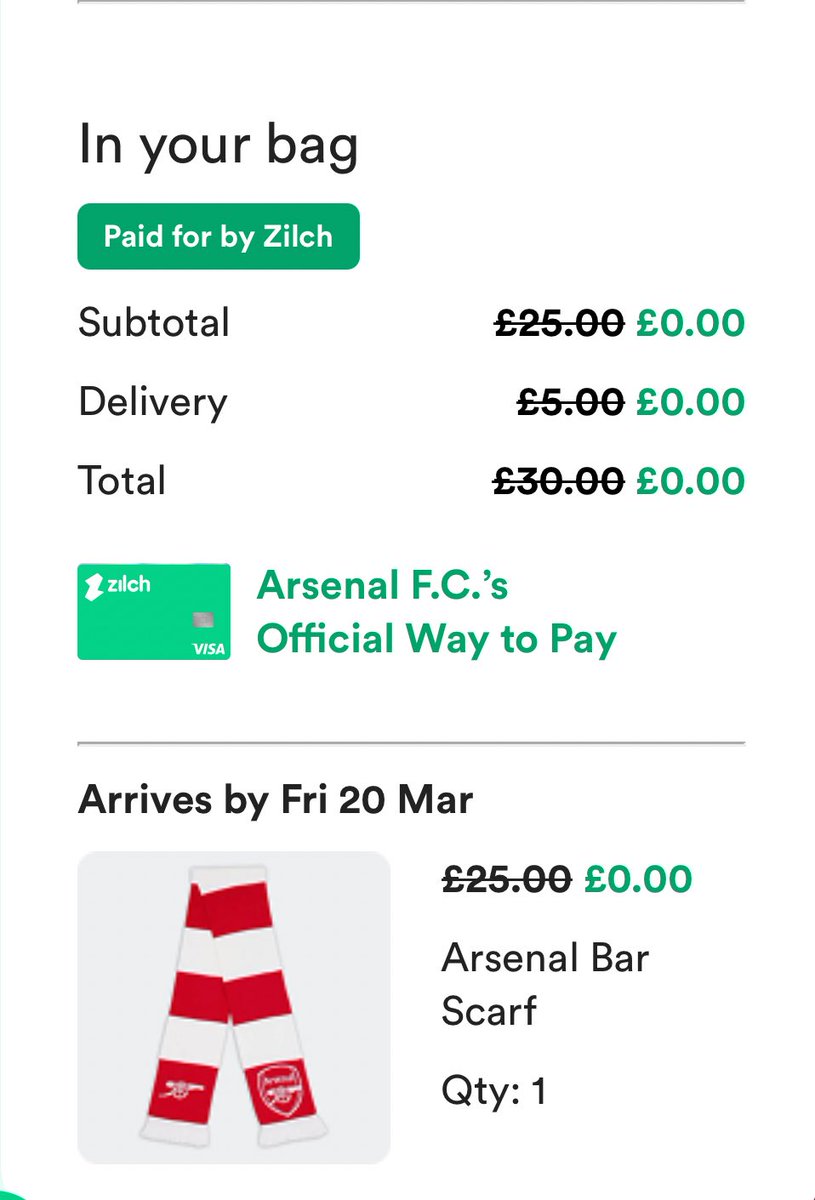Click the green £0.00 Total amount

pyautogui.click(x=690, y=481)
